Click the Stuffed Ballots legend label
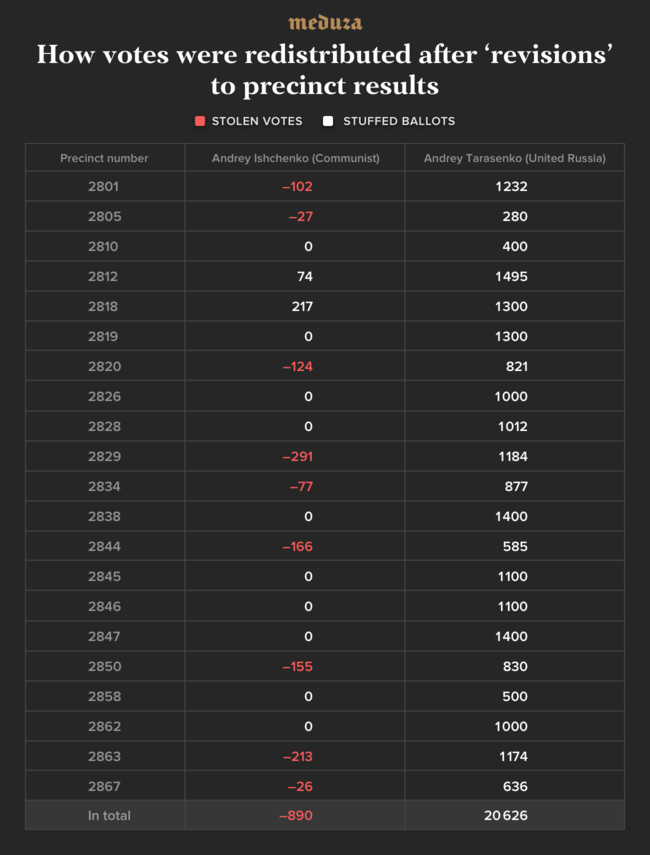The height and width of the screenshot is (855, 650). tap(399, 121)
